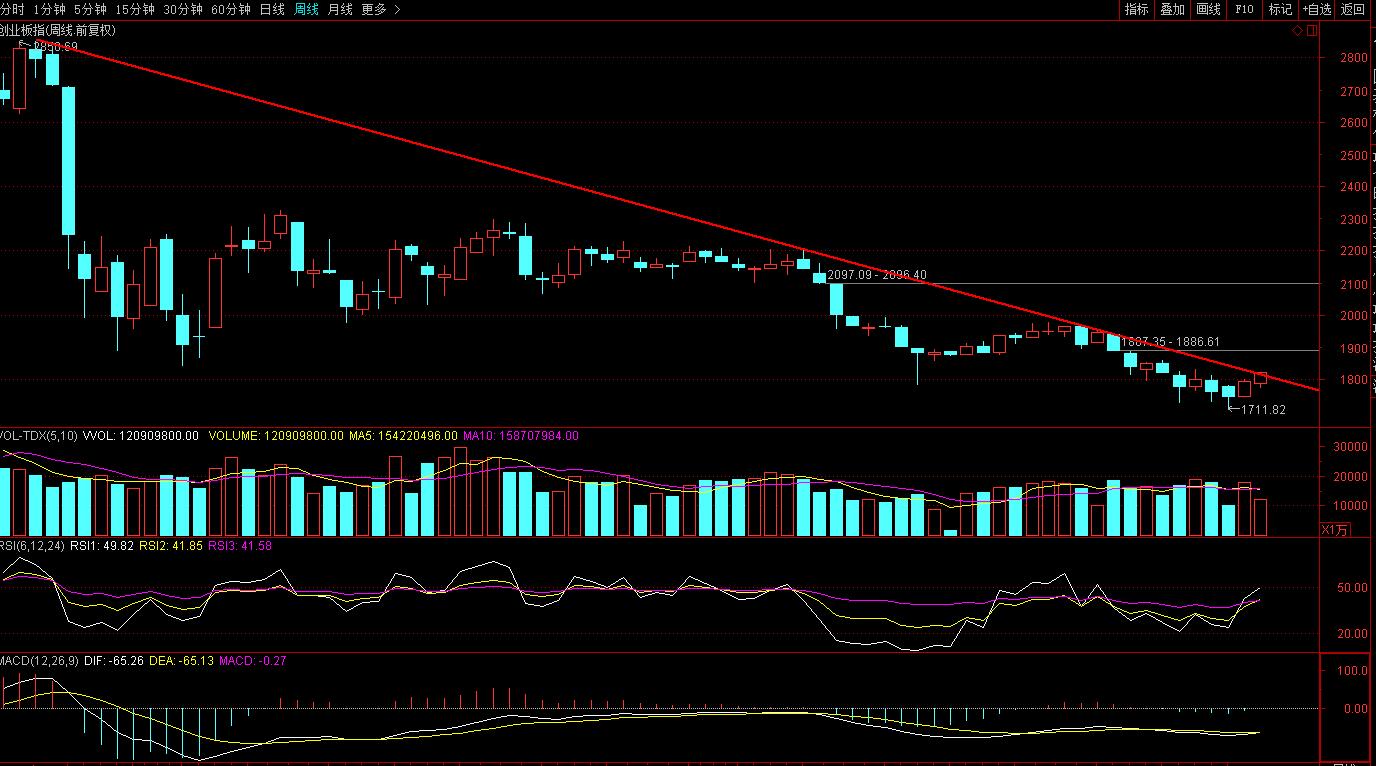The width and height of the screenshot is (1376, 766).
Task: Switch to the 5分钟 timeframe tab
Action: [x=90, y=9]
